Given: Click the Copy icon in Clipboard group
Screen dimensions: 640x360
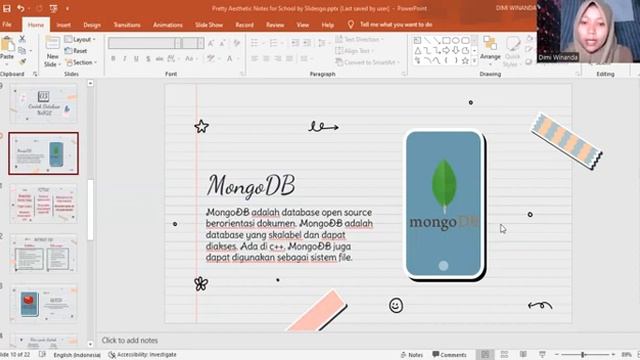Looking at the screenshot, I should [22, 50].
